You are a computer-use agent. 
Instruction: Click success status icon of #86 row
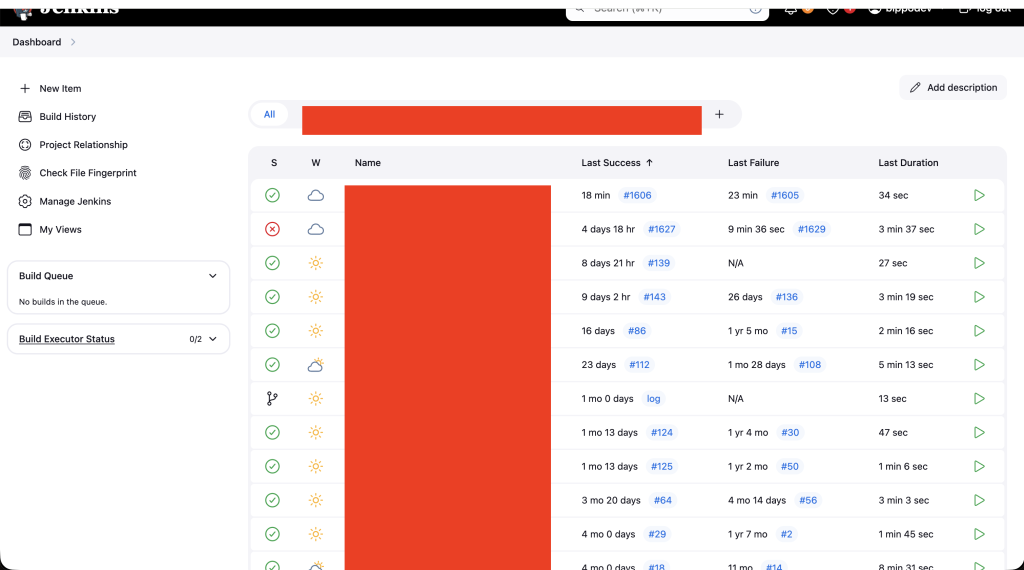point(272,331)
